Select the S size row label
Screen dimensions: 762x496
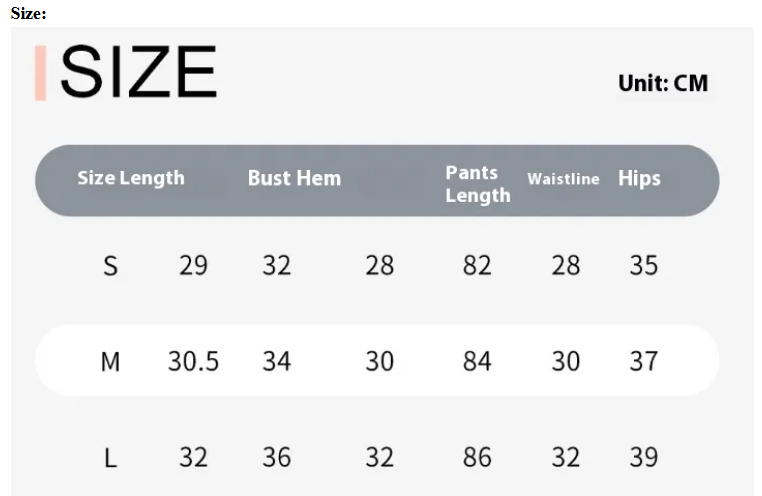111,266
